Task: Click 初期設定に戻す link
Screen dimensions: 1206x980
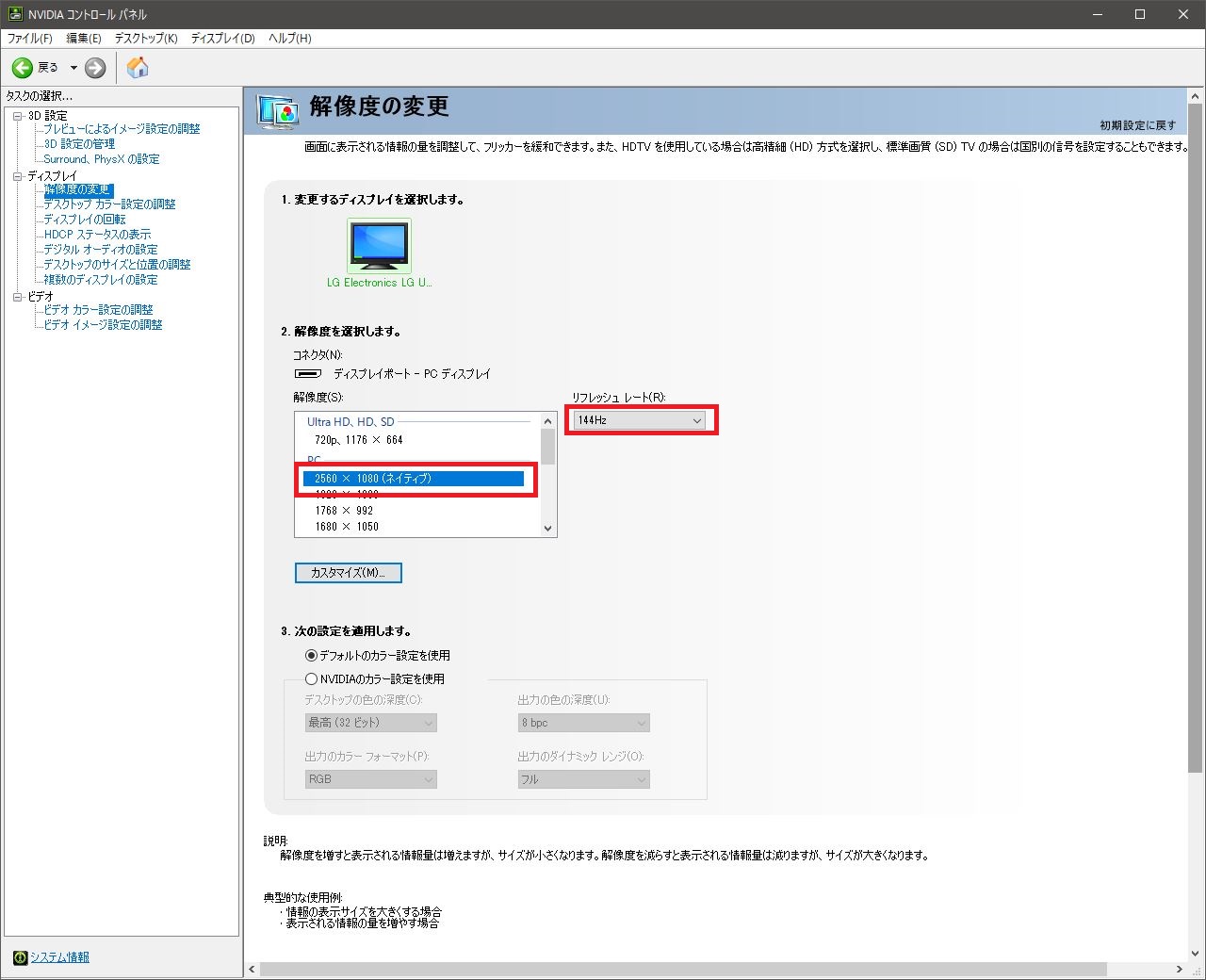Action: pos(1137,125)
